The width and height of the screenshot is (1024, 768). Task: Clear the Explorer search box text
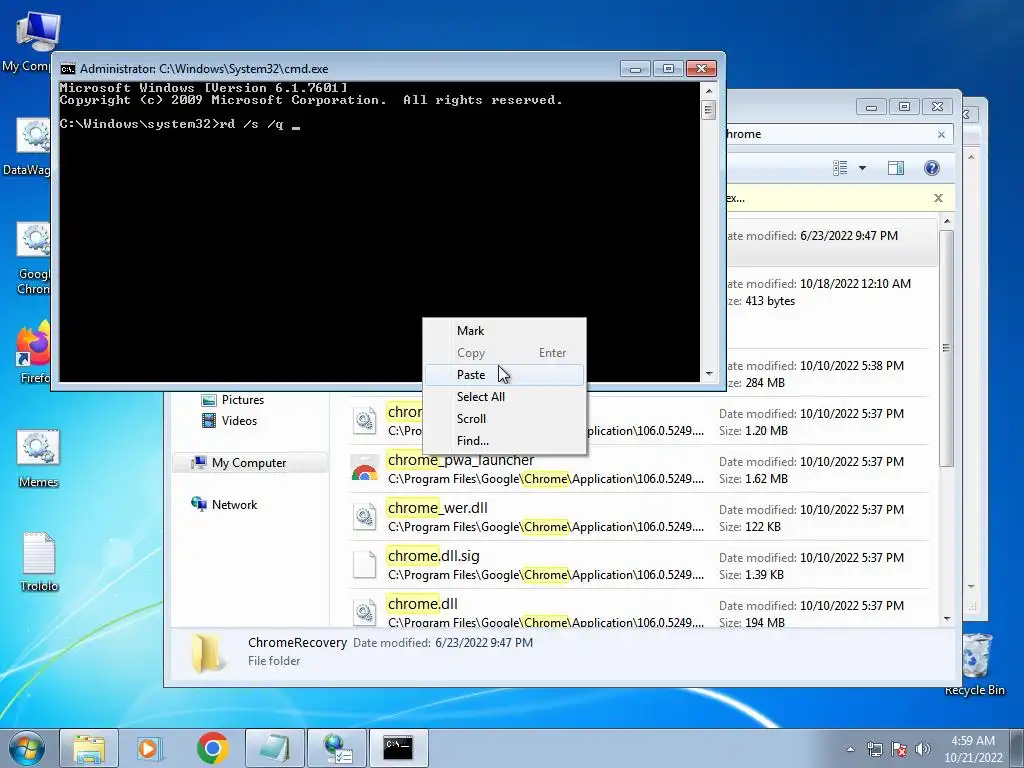(x=941, y=135)
